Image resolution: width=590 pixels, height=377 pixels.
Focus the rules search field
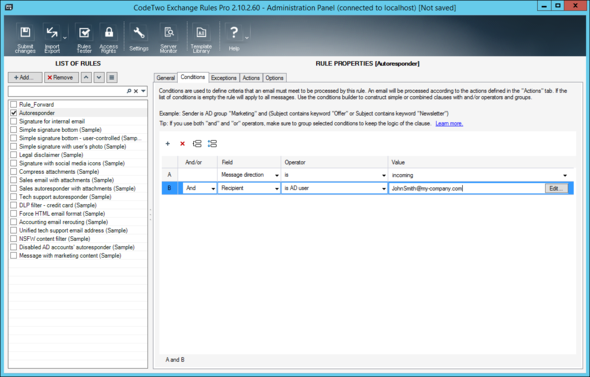pos(67,91)
